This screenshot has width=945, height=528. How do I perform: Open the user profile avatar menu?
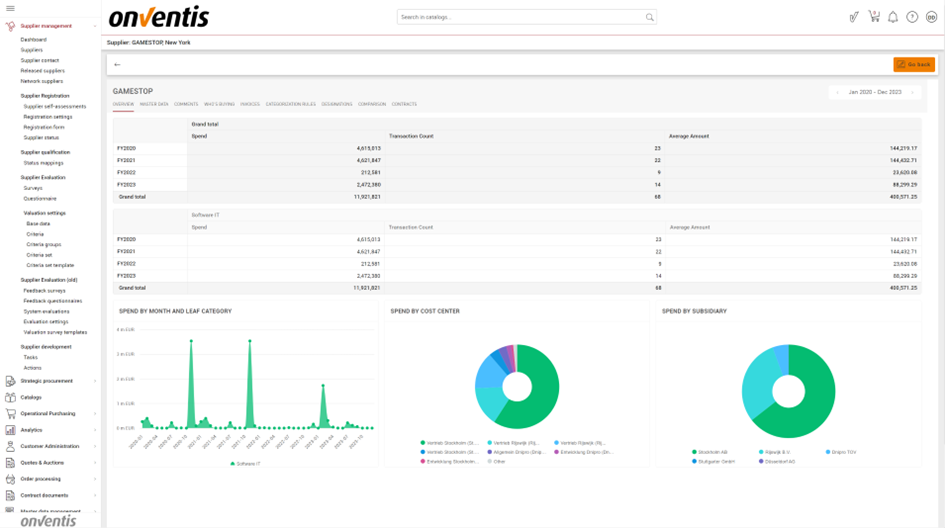click(931, 17)
